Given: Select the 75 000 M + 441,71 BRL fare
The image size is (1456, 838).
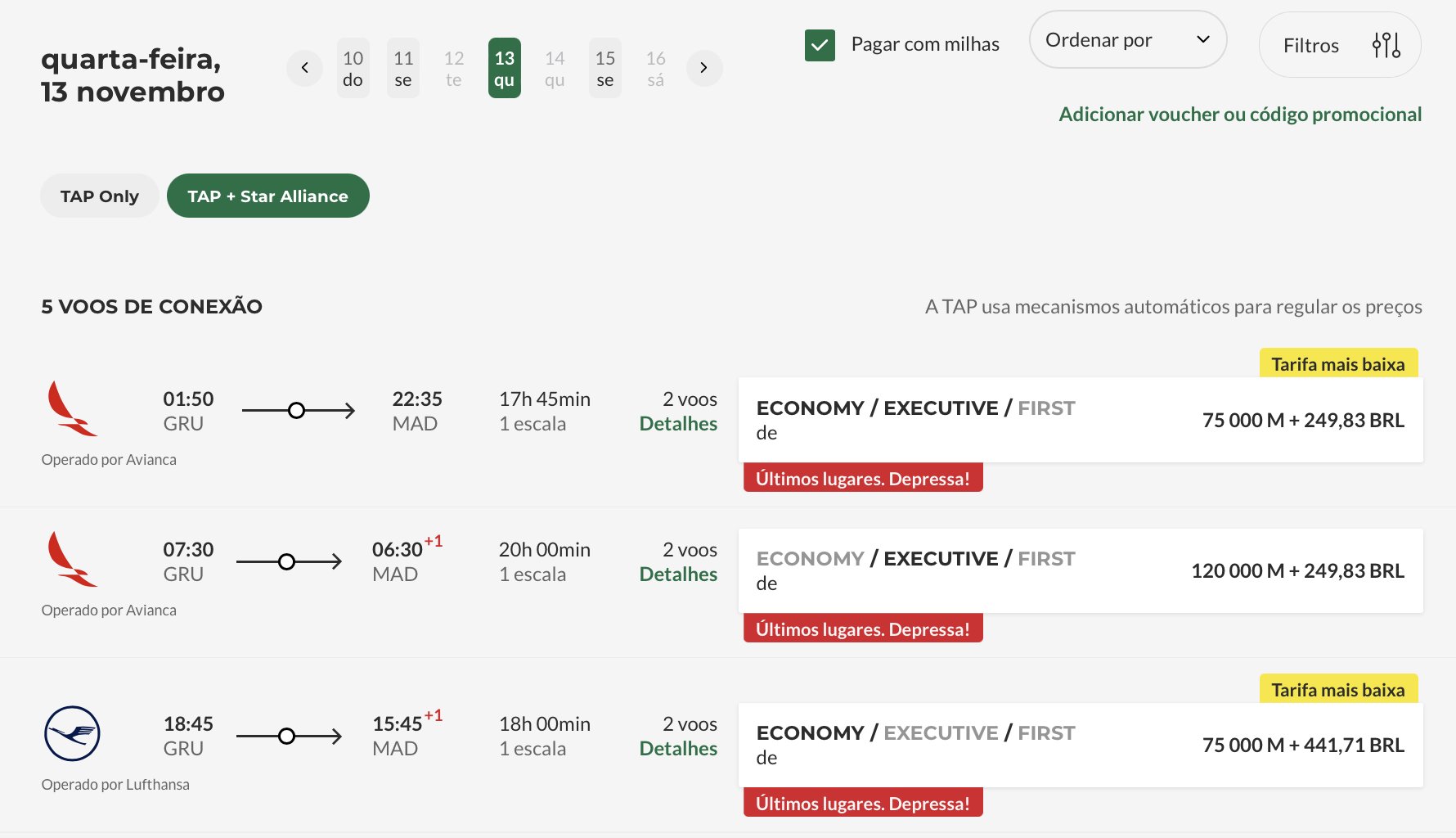Looking at the screenshot, I should (1081, 745).
